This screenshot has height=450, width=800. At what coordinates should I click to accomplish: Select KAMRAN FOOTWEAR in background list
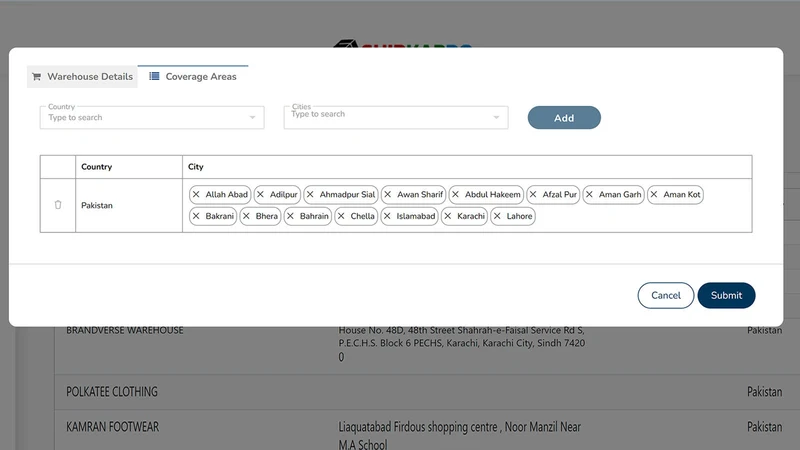pyautogui.click(x=112, y=427)
